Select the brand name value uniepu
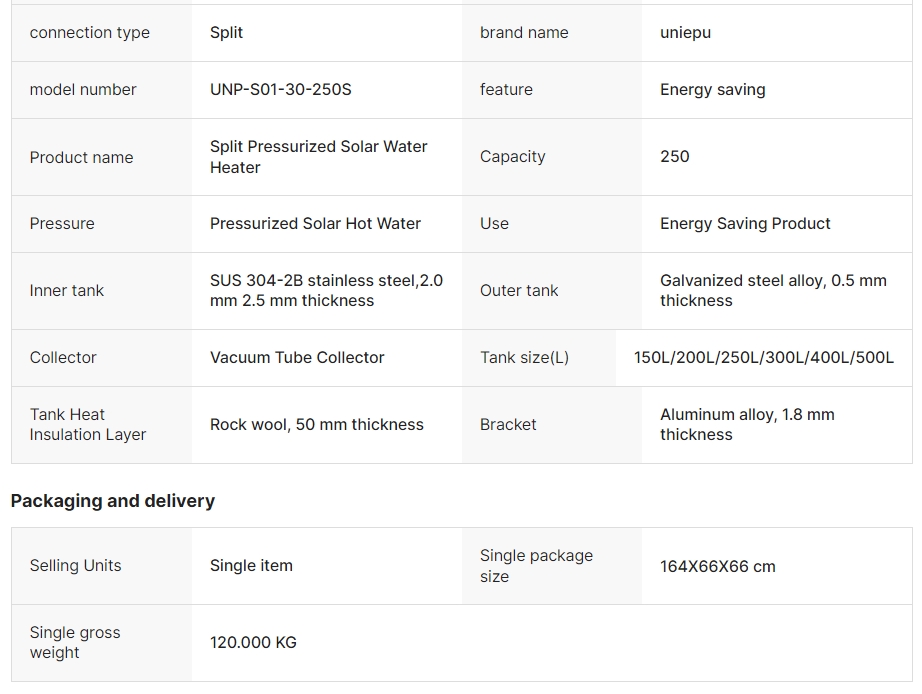Image resolution: width=922 pixels, height=694 pixels. [685, 33]
